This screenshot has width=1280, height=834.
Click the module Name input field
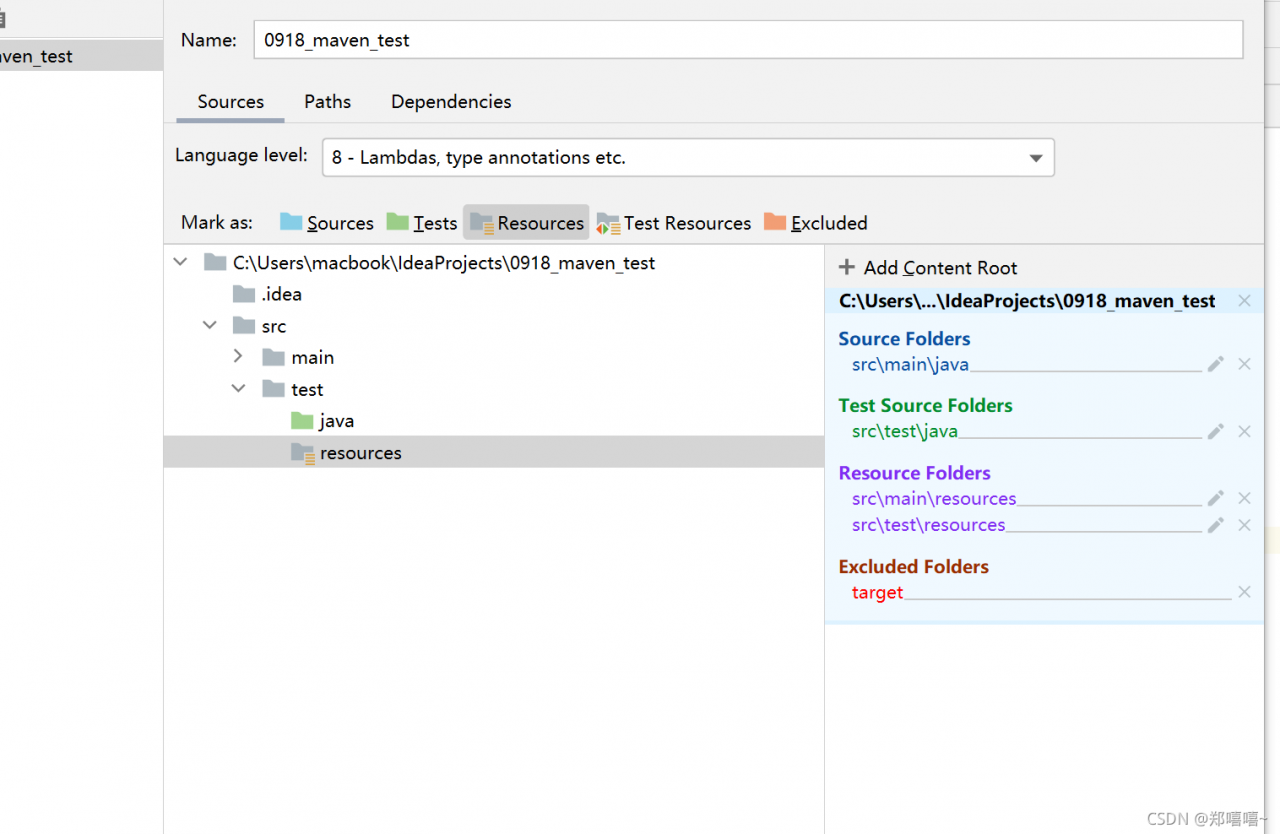coord(748,40)
